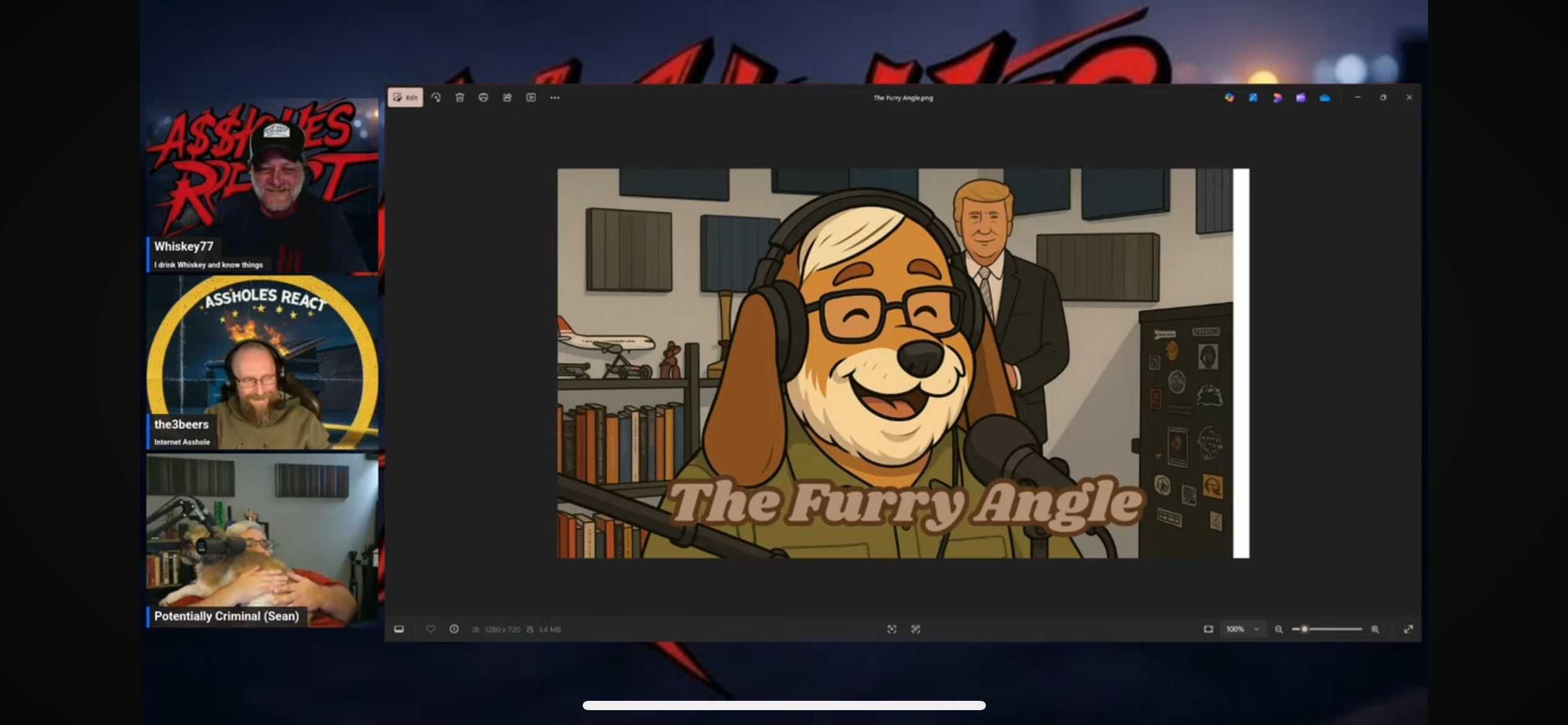
Task: Open the 100% zoom level dropdown
Action: [x=1242, y=629]
